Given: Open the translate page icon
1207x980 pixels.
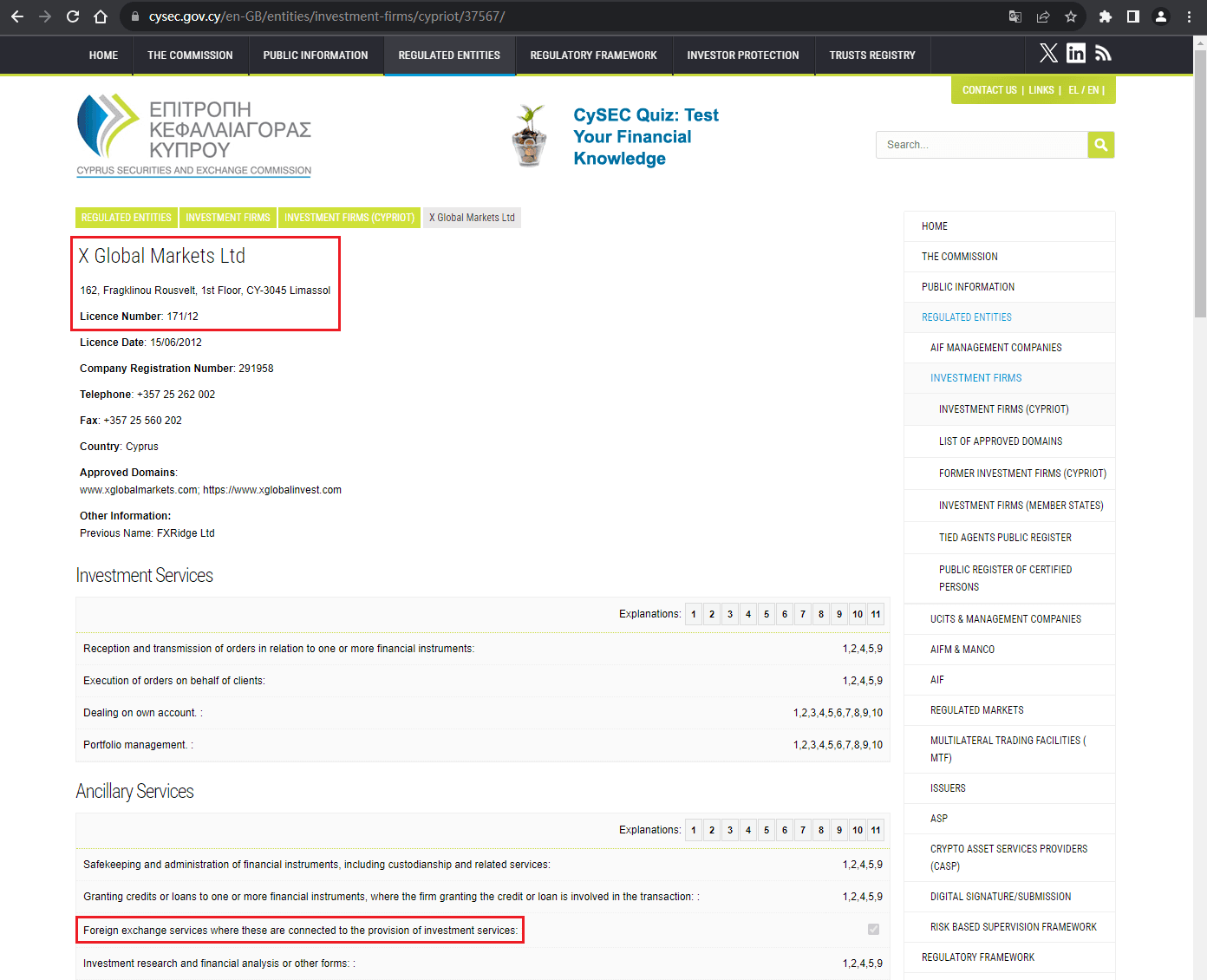Looking at the screenshot, I should pos(1015,16).
